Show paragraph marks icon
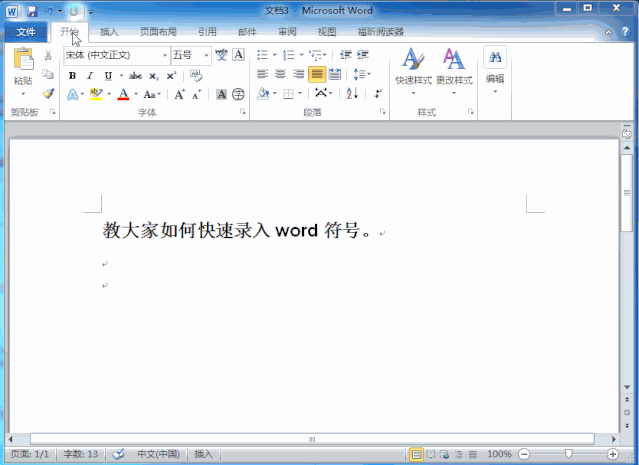 (x=378, y=93)
